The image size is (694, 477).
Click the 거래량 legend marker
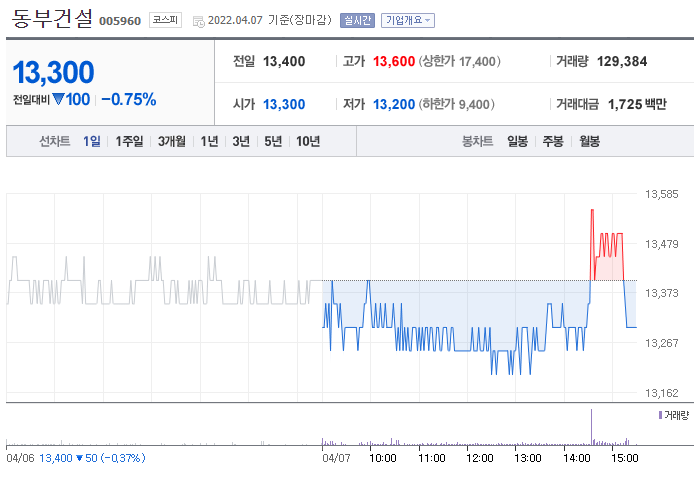(660, 415)
